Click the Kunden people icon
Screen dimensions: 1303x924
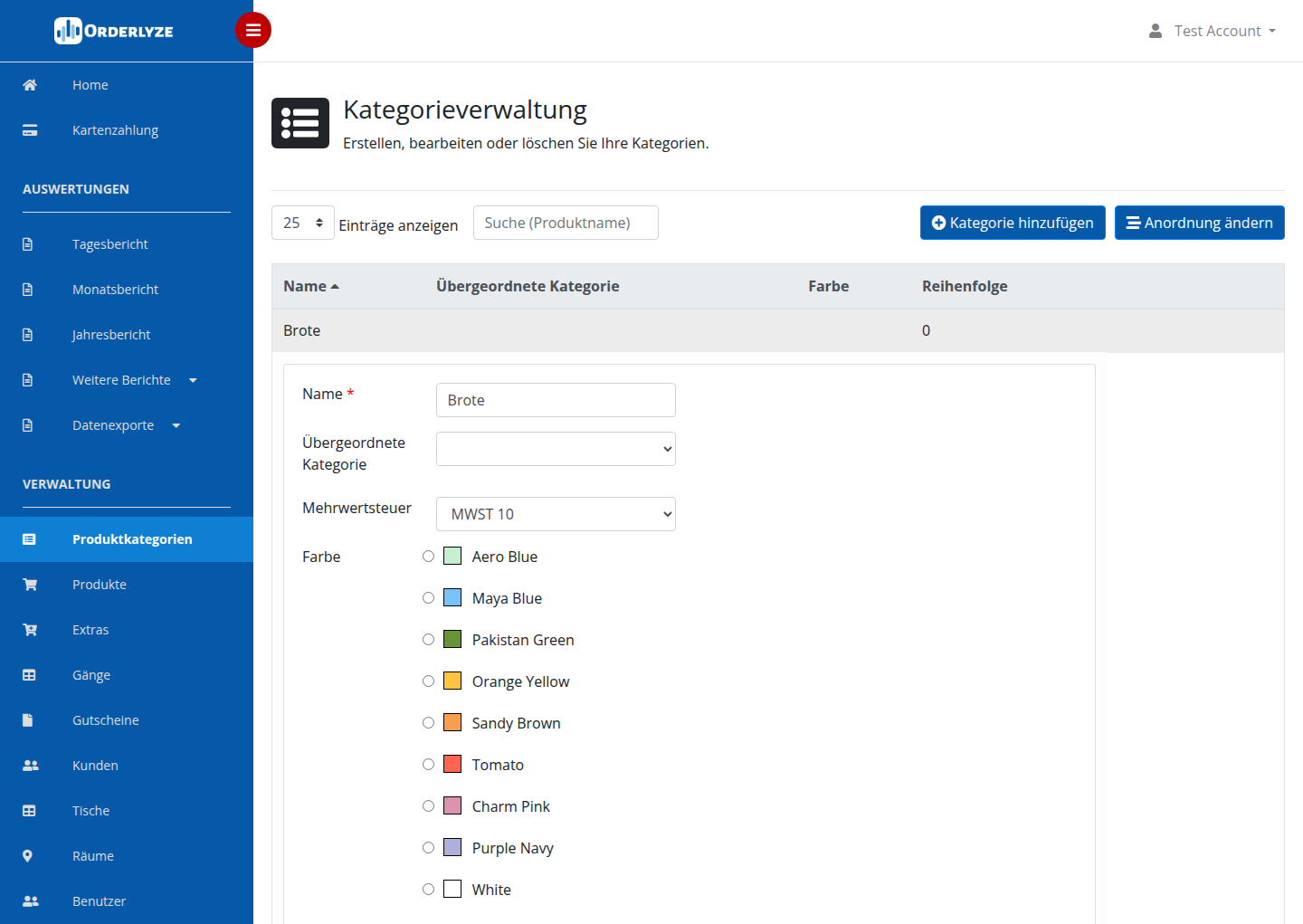point(30,766)
